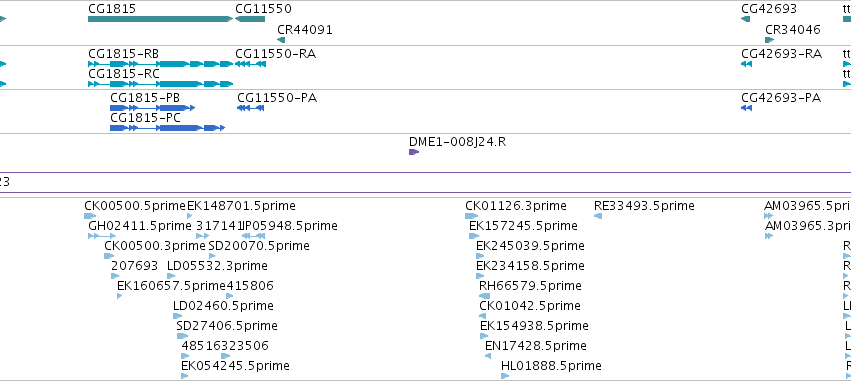Open the CG42693-PA protein label
This screenshot has height=381, width=851.
(x=781, y=98)
